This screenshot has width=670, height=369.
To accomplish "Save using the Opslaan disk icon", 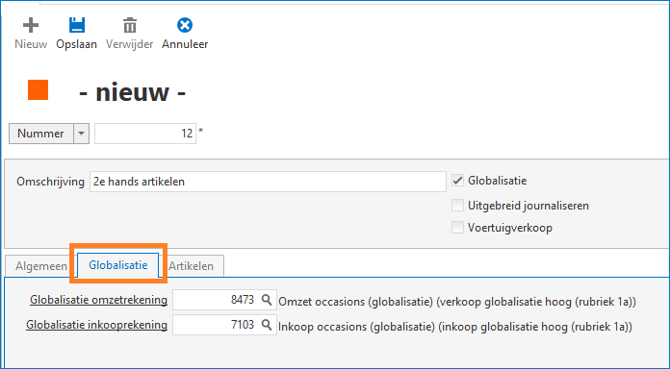I will (77, 26).
